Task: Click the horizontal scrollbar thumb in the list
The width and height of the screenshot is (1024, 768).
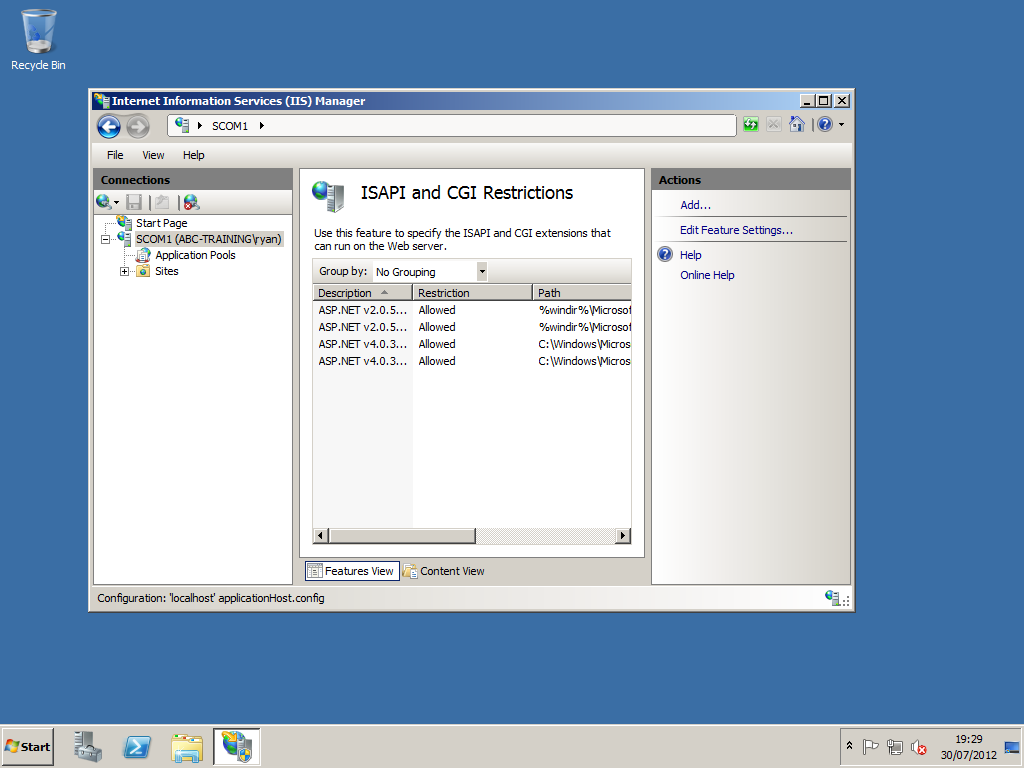Action: pyautogui.click(x=402, y=536)
